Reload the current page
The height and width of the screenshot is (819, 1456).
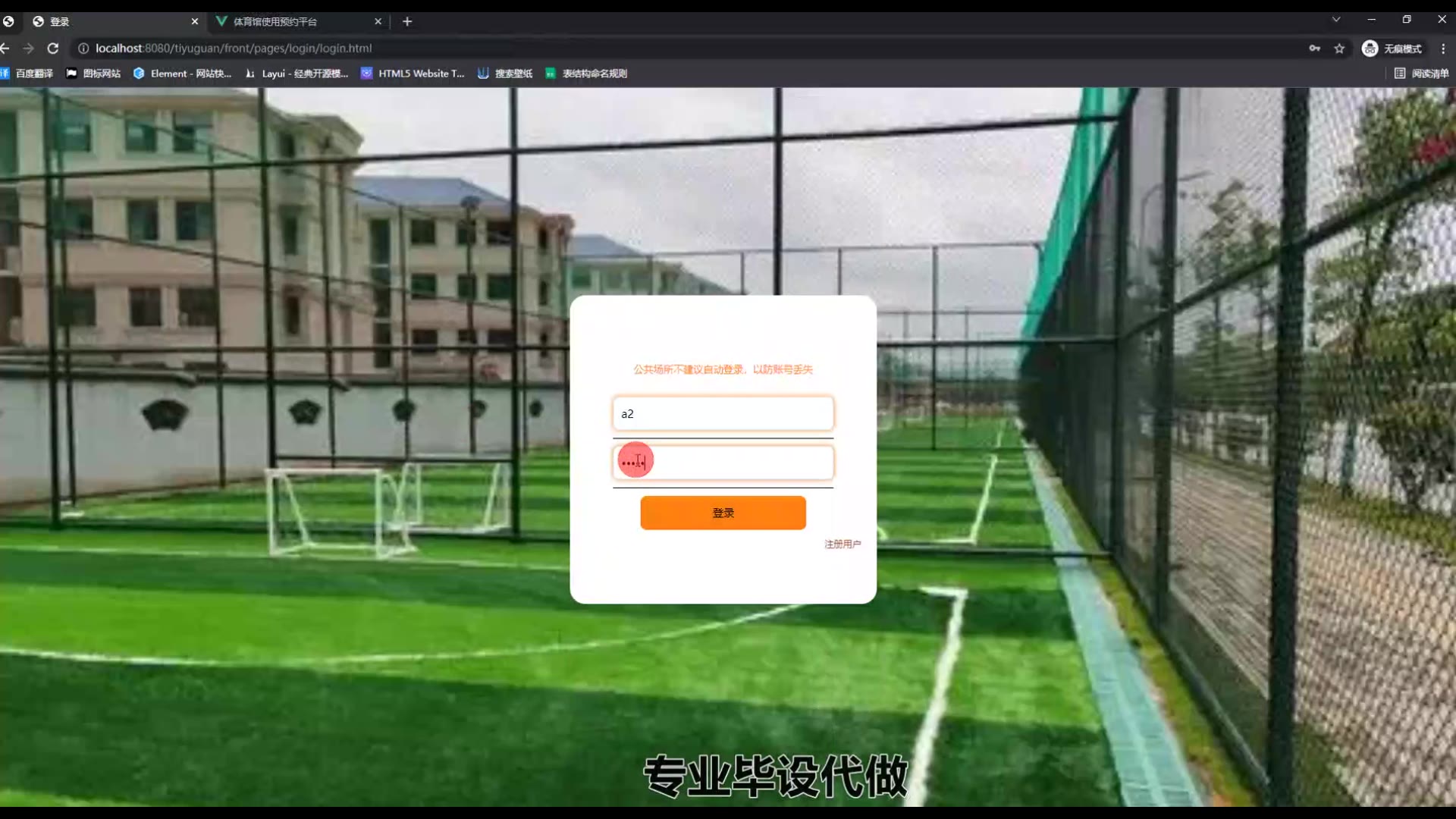tap(52, 49)
